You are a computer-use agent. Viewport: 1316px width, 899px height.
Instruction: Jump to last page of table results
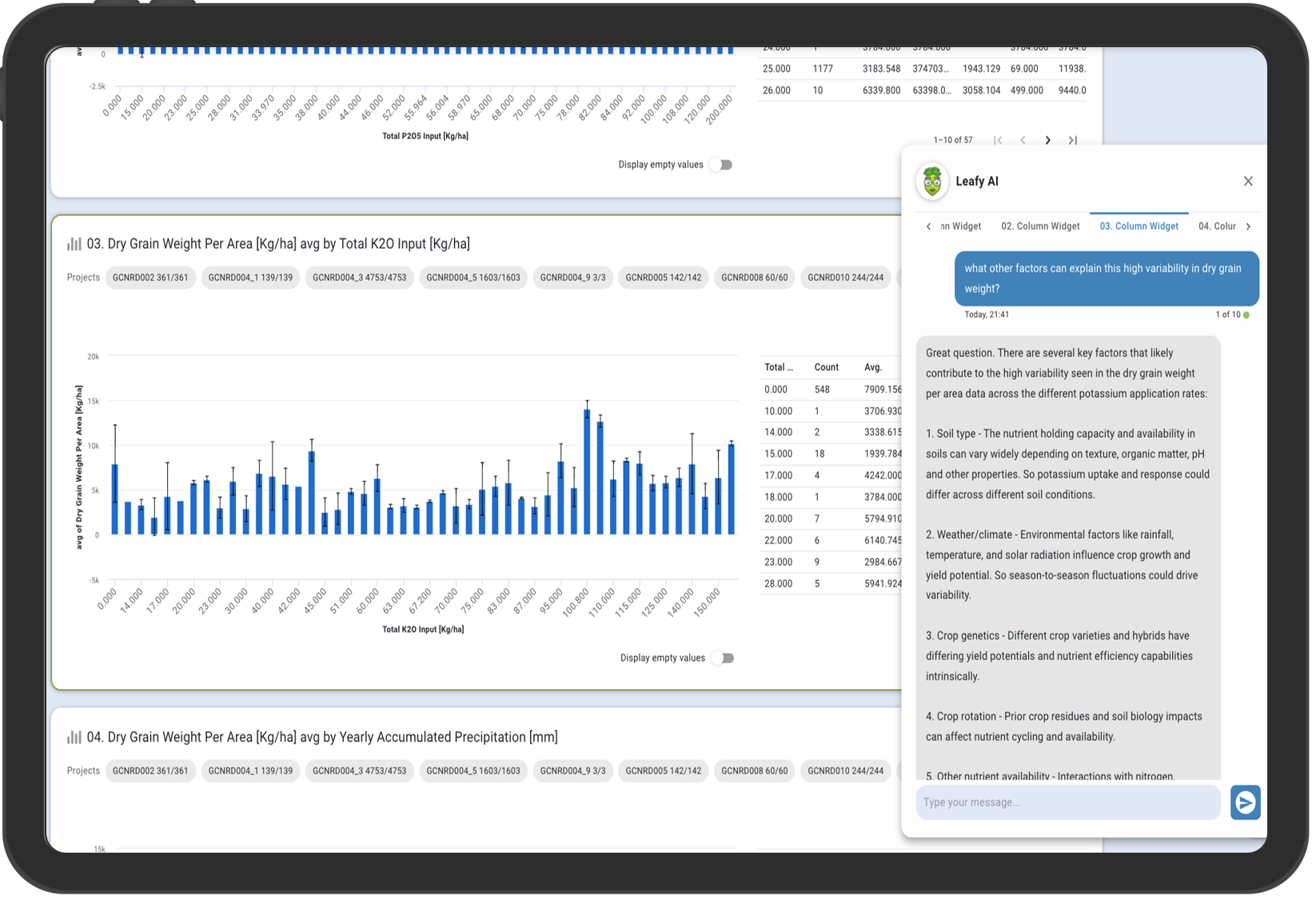point(1073,141)
